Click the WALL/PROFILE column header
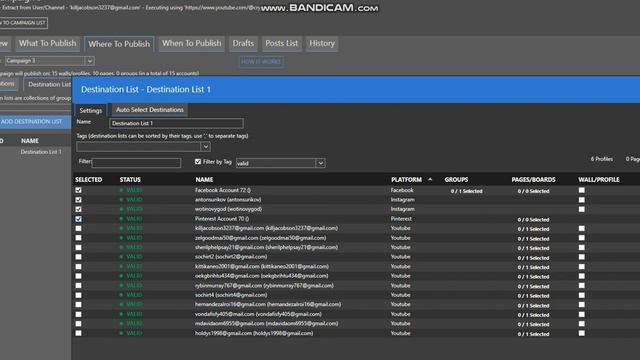Image resolution: width=640 pixels, height=360 pixels. tap(599, 180)
